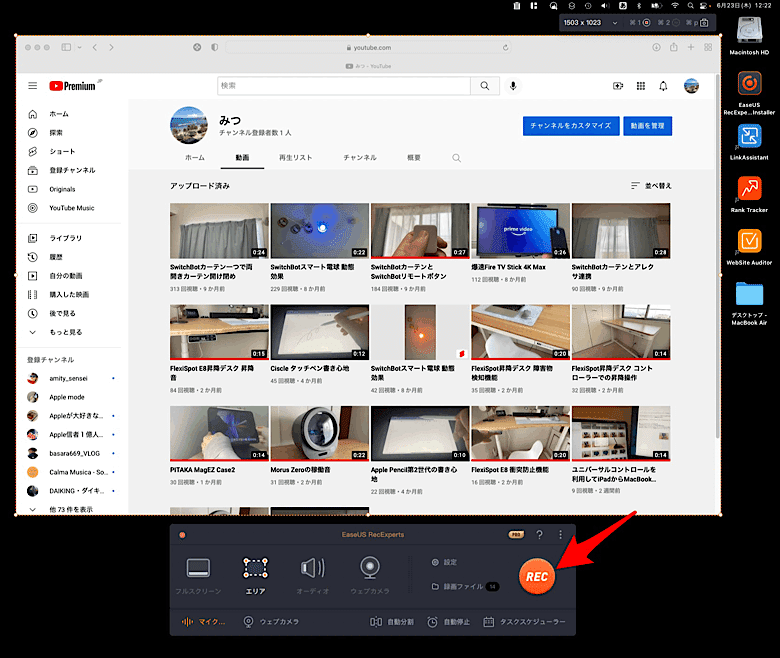Open the recorded files list (録画ファイル)
Screen dimensions: 780x658
pyautogui.click(x=465, y=586)
